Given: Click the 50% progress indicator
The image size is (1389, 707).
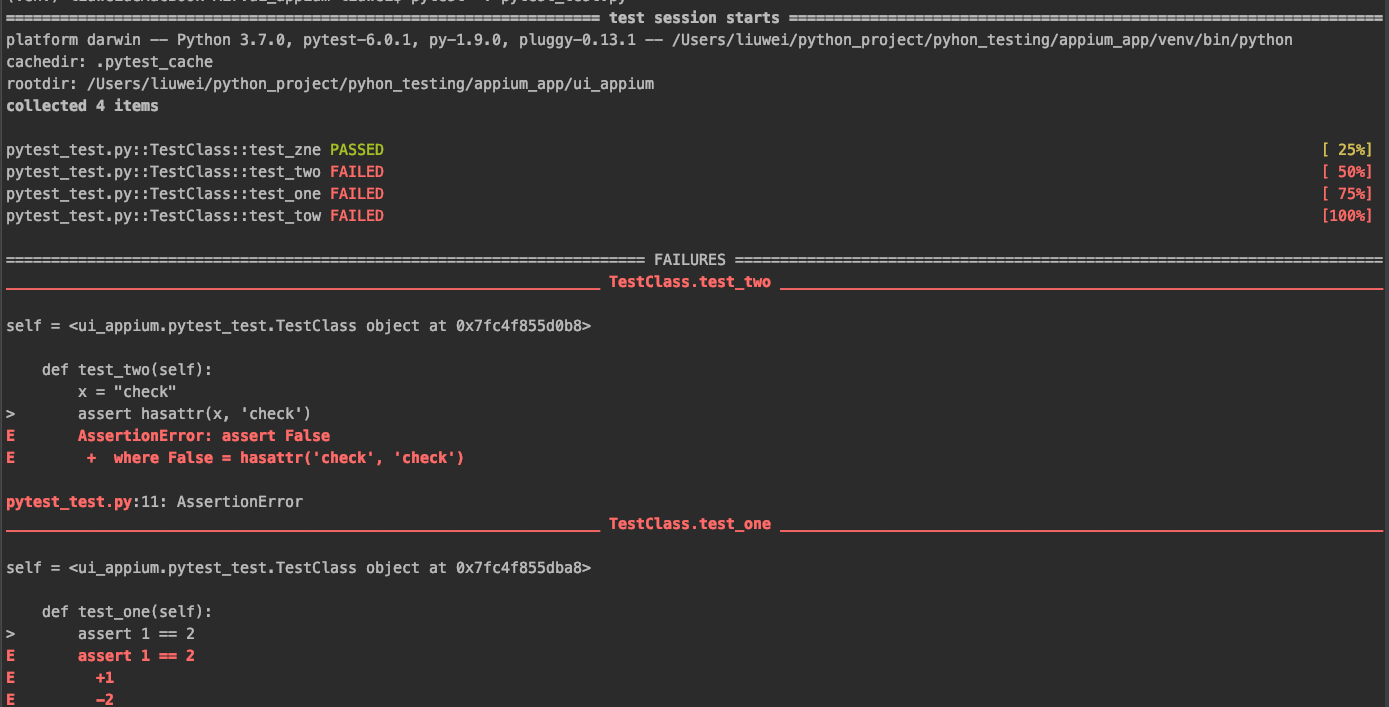Looking at the screenshot, I should click(x=1347, y=172).
